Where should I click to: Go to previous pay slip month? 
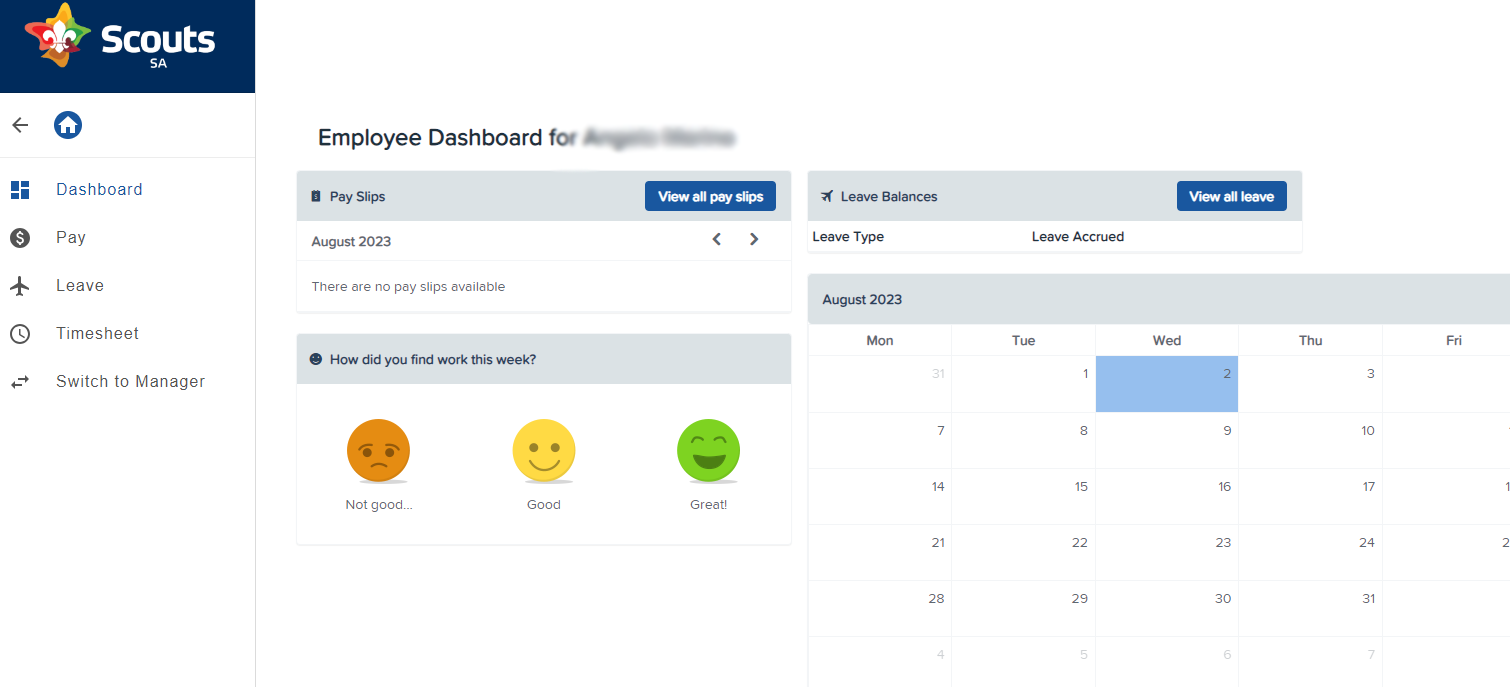(x=717, y=240)
